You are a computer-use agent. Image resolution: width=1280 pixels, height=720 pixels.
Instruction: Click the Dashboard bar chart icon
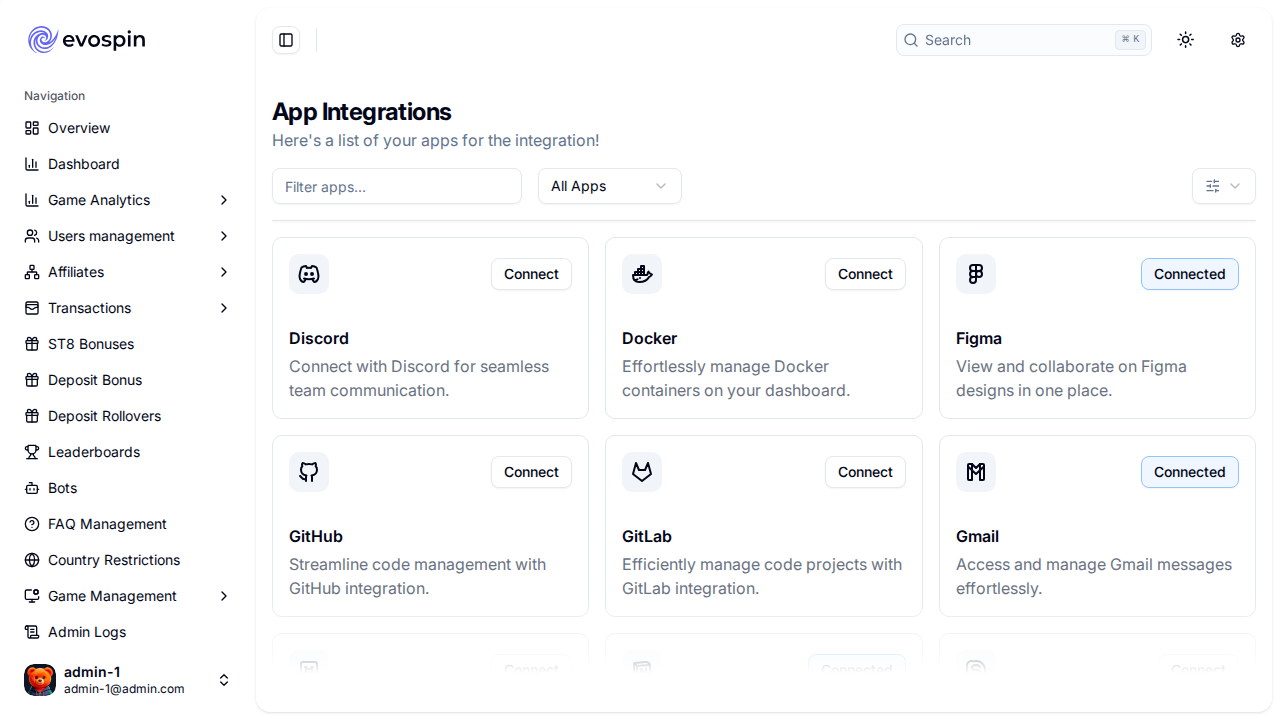pos(32,164)
